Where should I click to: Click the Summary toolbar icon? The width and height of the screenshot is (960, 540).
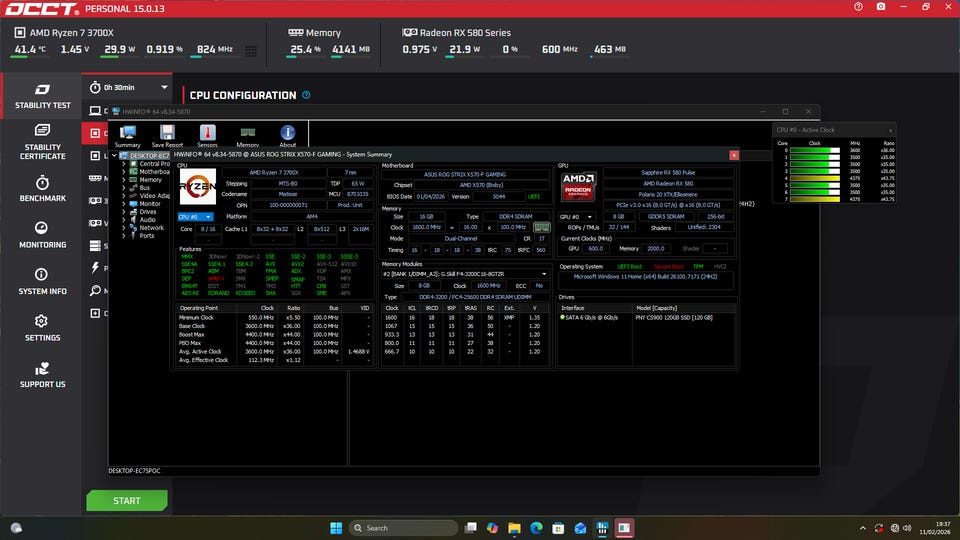(x=128, y=136)
